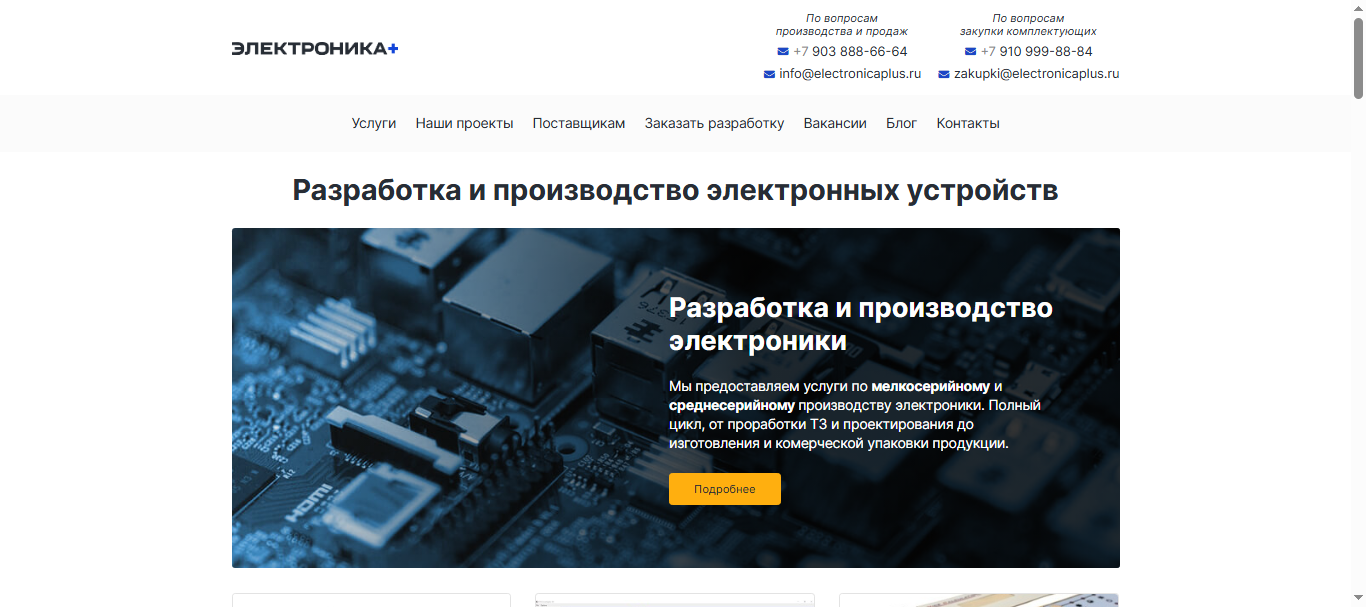Open the zakupki@electronicaplus.ru email link

pos(1036,73)
